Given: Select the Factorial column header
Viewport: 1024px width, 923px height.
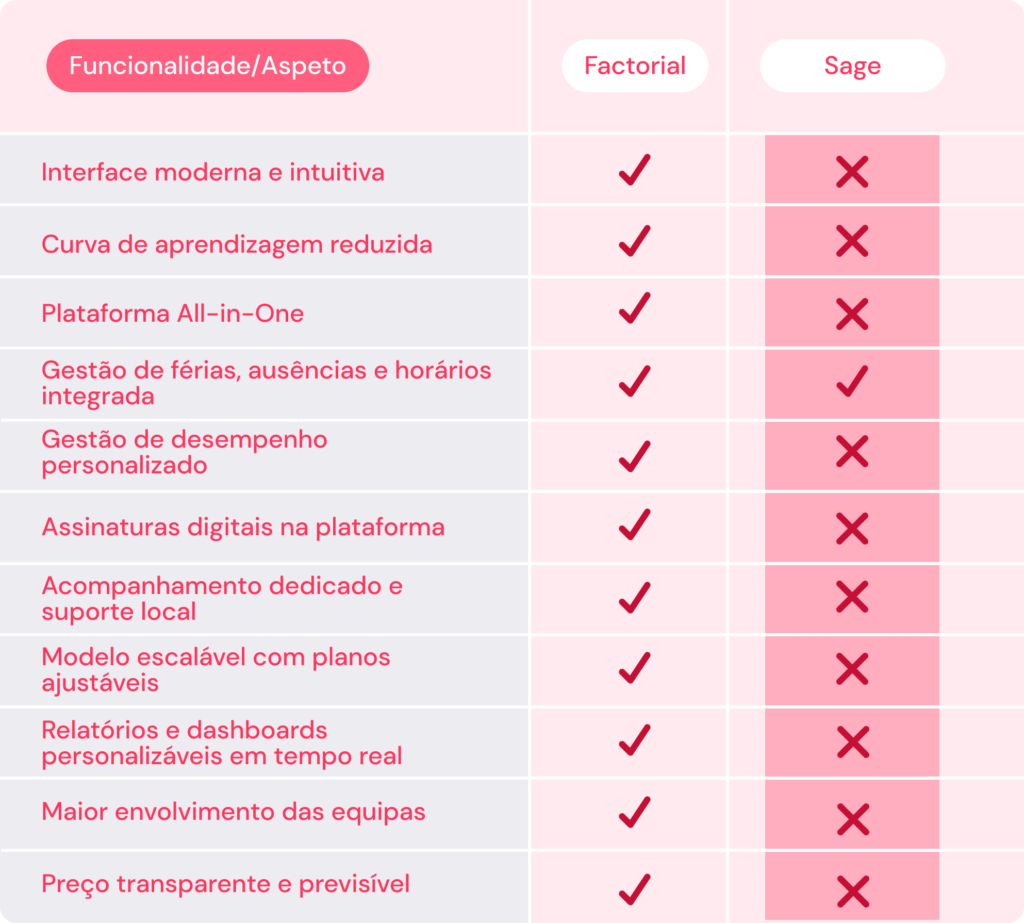Looking at the screenshot, I should 635,65.
